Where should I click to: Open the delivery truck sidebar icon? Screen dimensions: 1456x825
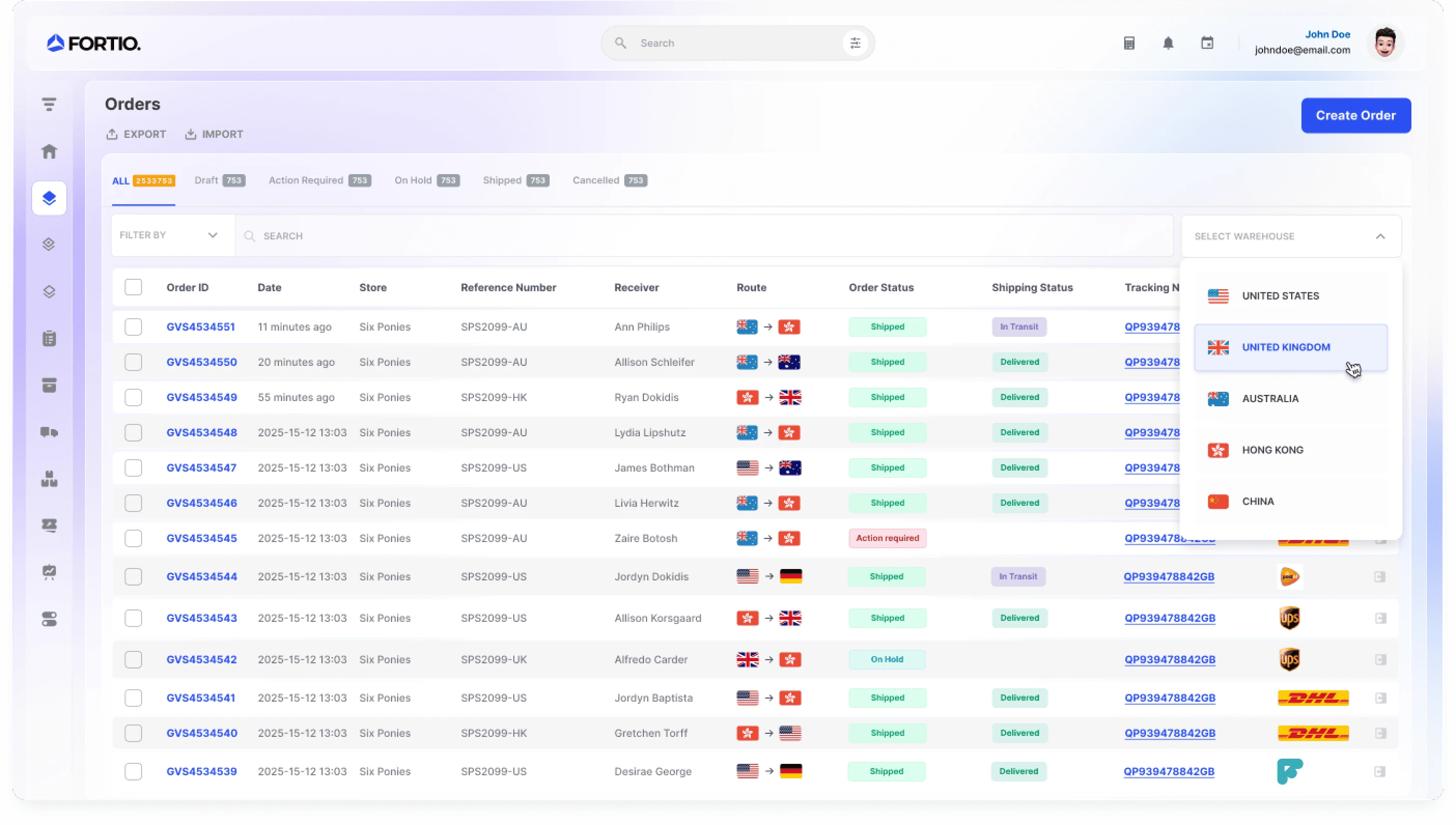click(x=49, y=432)
